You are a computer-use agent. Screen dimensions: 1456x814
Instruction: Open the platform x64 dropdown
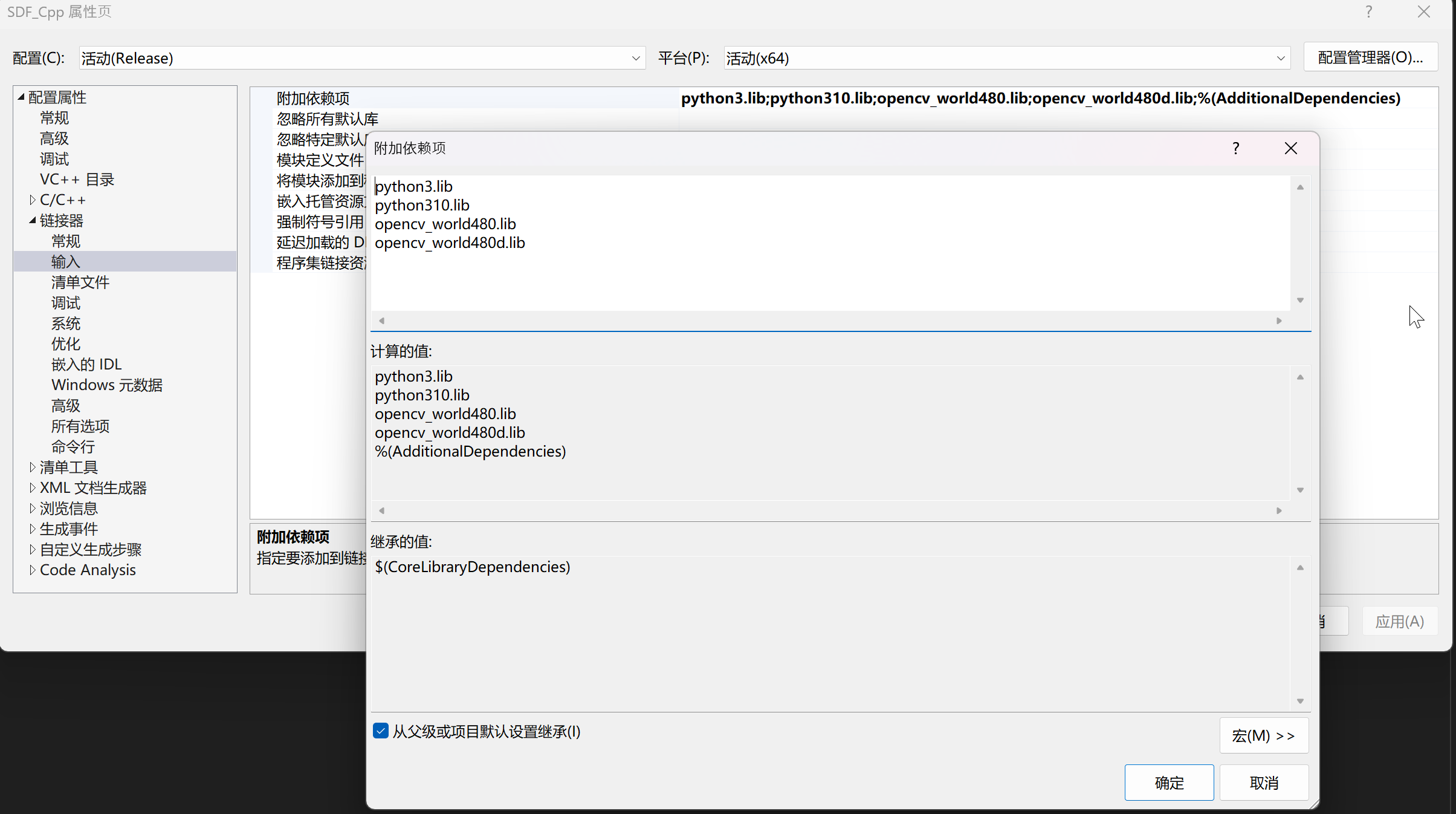[x=1280, y=59]
